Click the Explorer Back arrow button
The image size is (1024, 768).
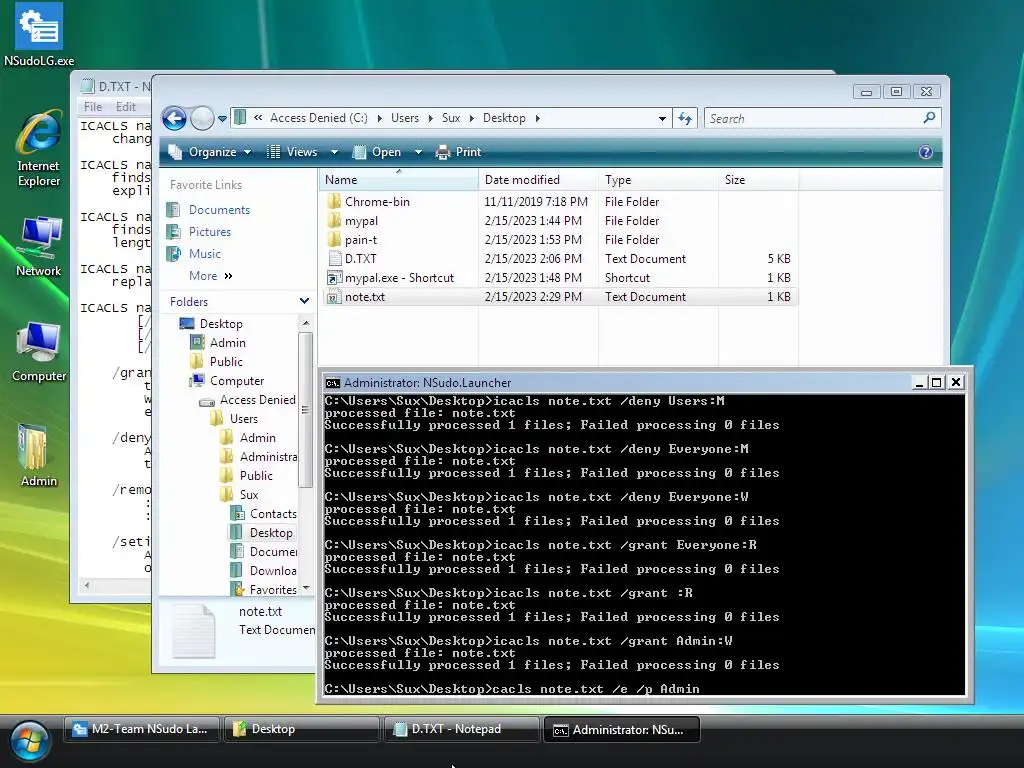174,118
